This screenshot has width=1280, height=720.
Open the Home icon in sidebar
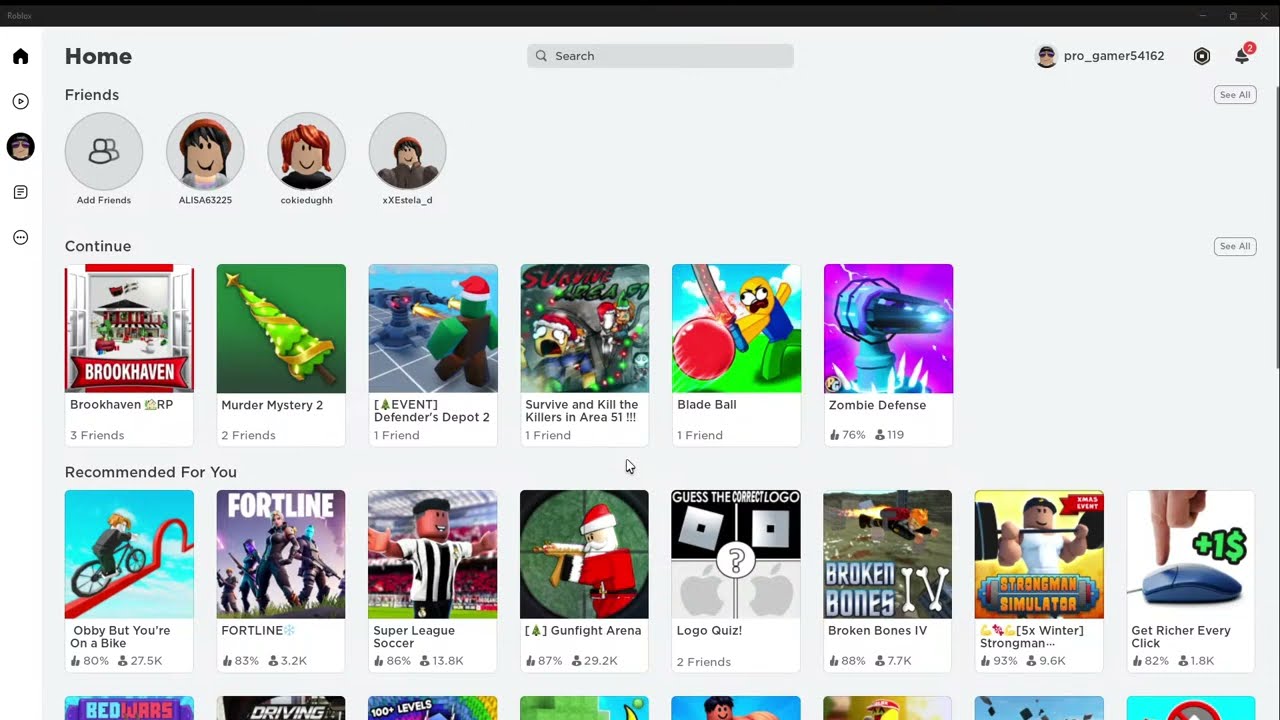pyautogui.click(x=20, y=56)
